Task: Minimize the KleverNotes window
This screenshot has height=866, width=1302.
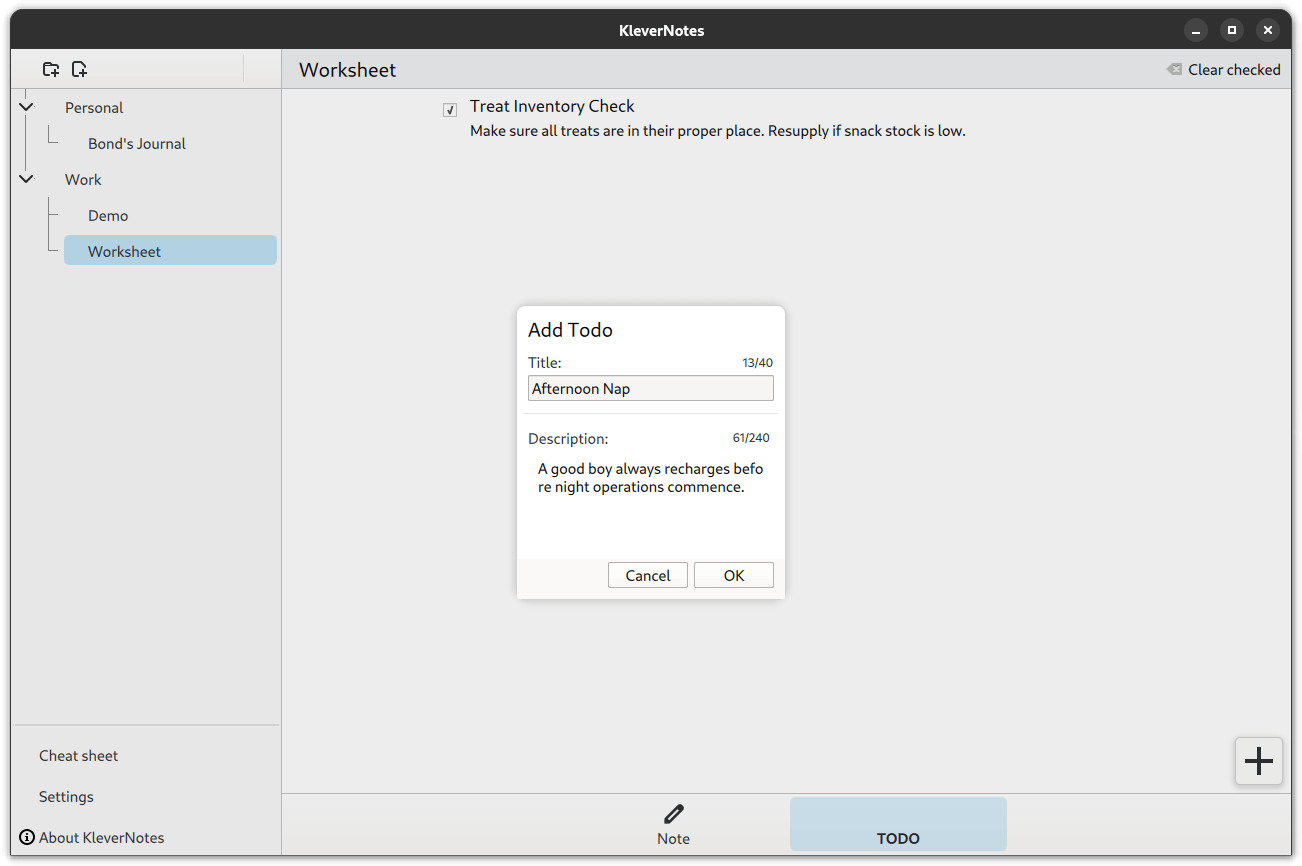Action: coord(1196,30)
